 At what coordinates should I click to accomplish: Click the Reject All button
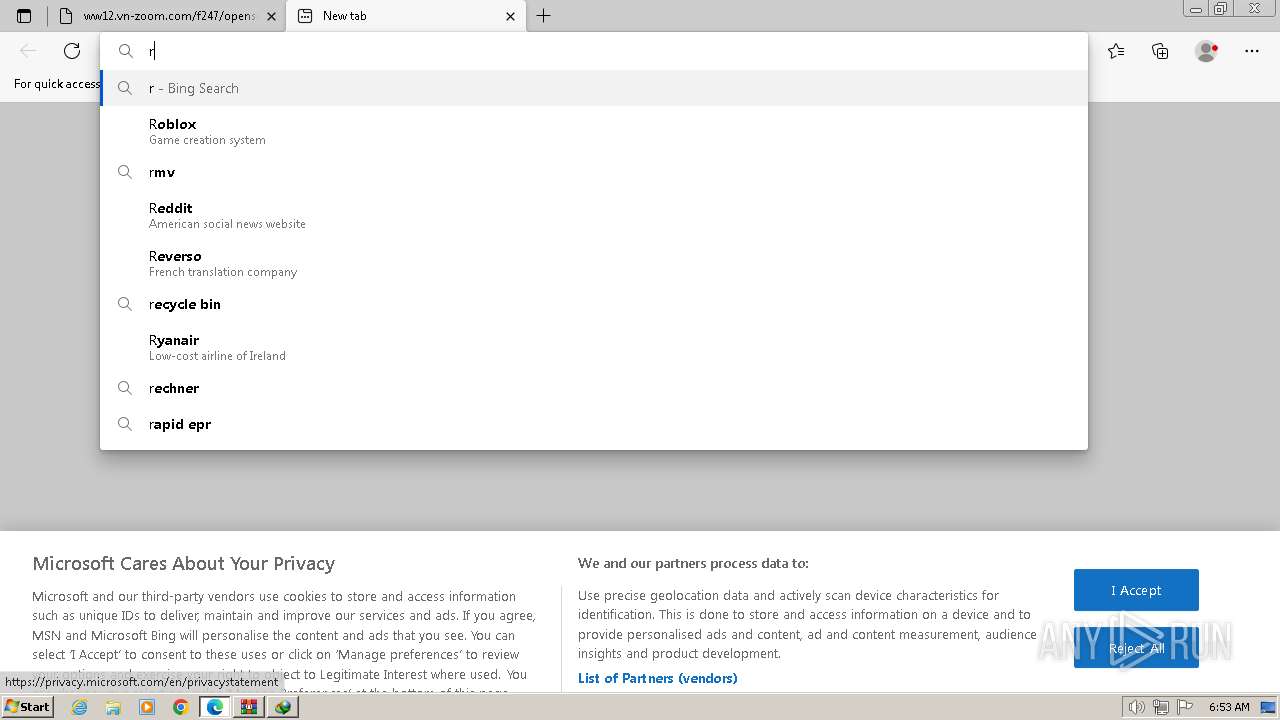[1136, 648]
